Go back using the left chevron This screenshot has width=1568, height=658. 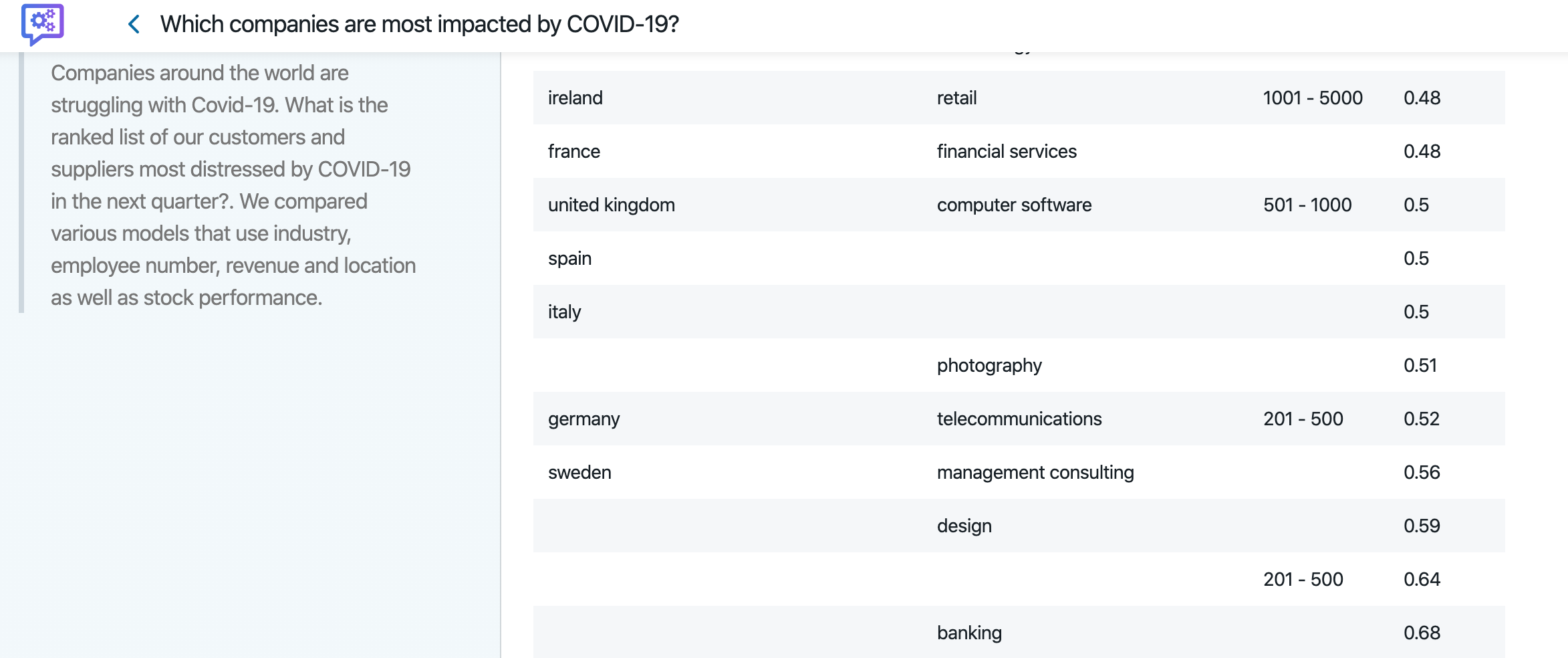click(x=134, y=25)
